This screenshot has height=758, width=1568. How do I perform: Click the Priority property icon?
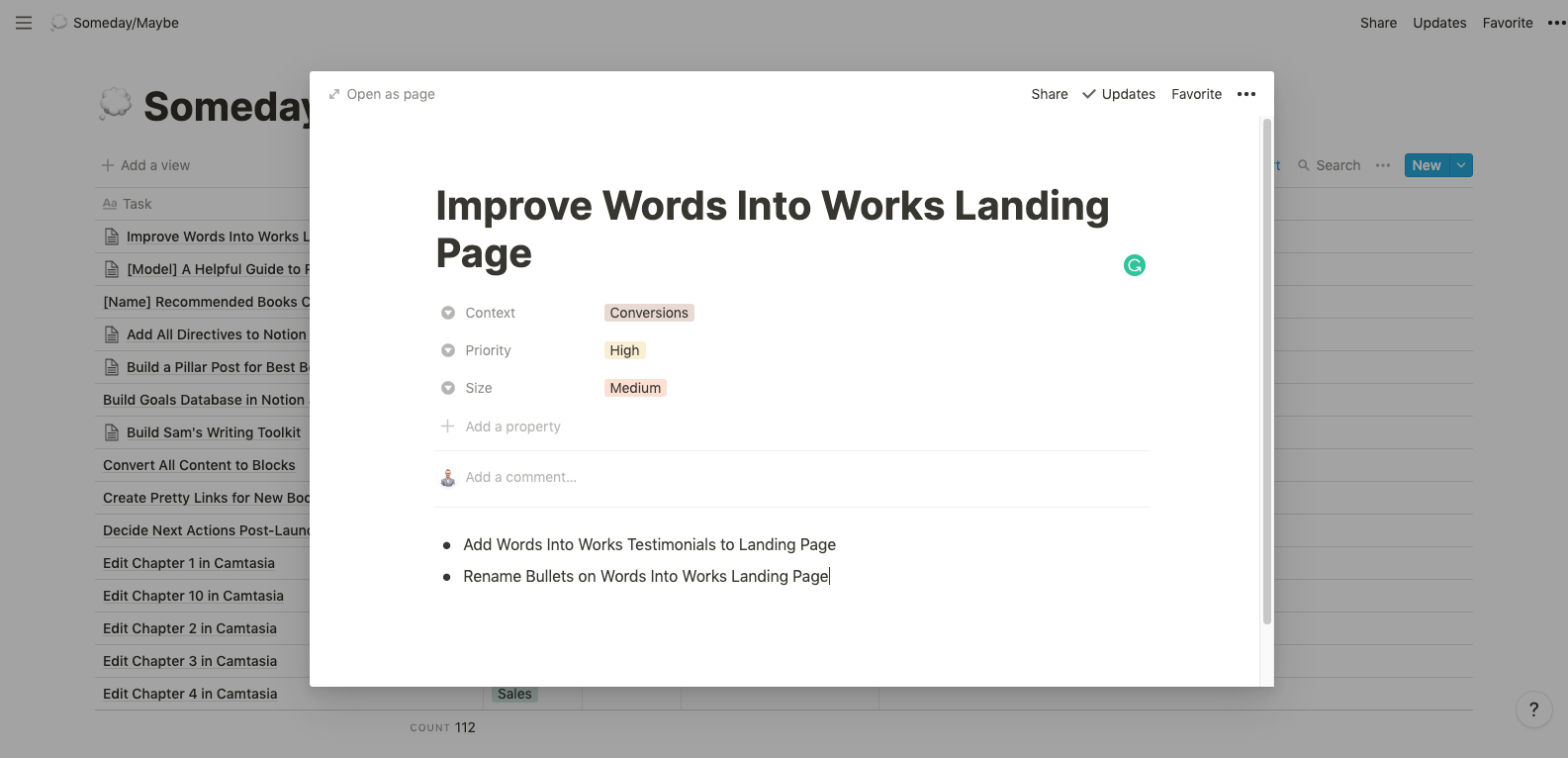point(448,350)
